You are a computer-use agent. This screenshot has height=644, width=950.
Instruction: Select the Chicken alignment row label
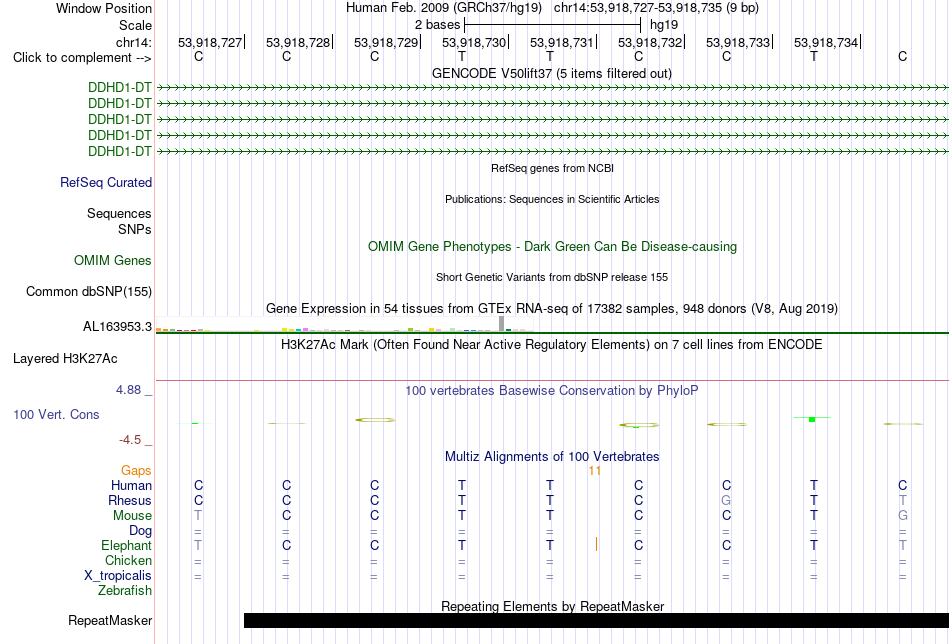point(128,560)
